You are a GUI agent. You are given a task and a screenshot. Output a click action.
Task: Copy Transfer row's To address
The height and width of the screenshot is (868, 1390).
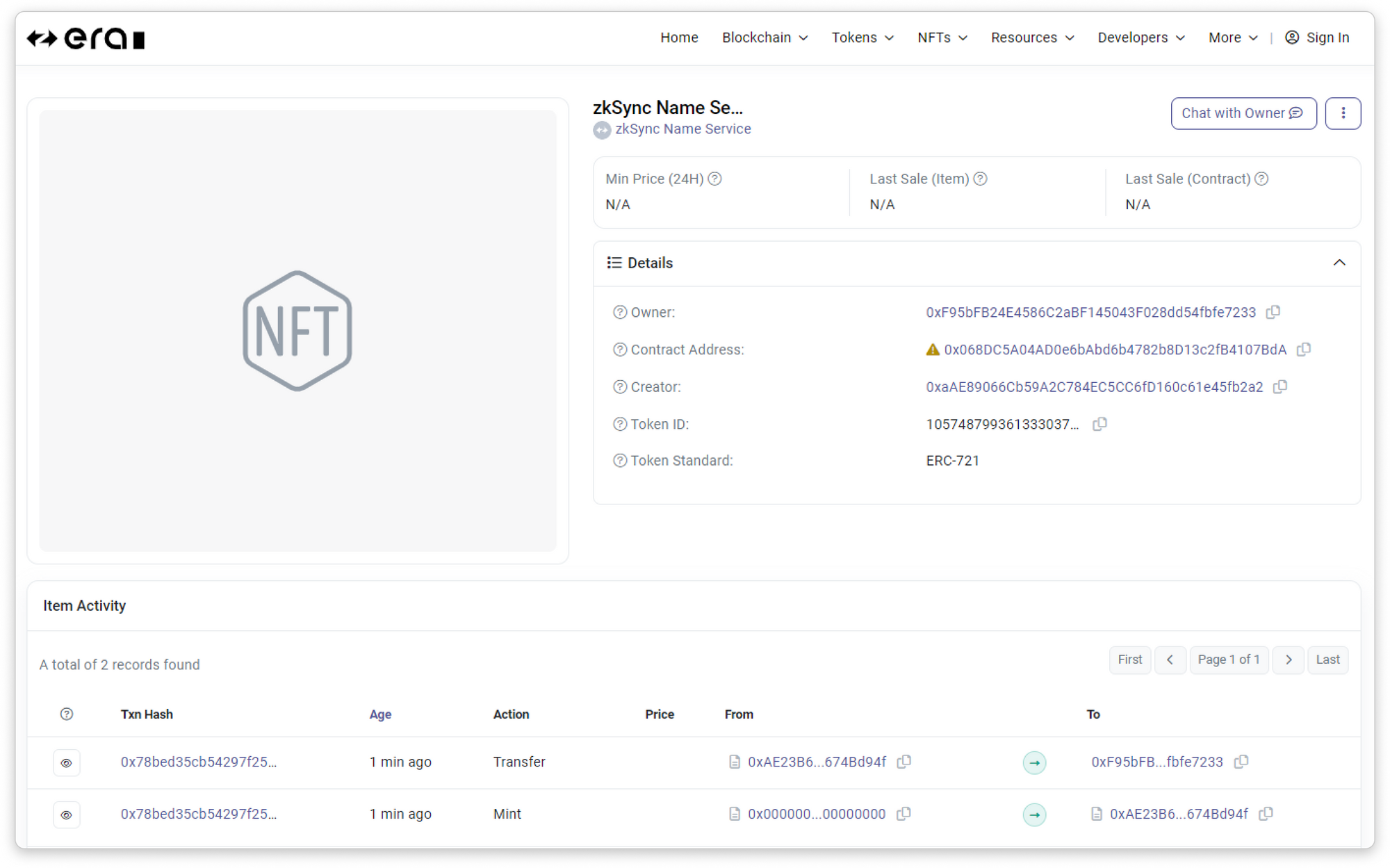[x=1241, y=762]
